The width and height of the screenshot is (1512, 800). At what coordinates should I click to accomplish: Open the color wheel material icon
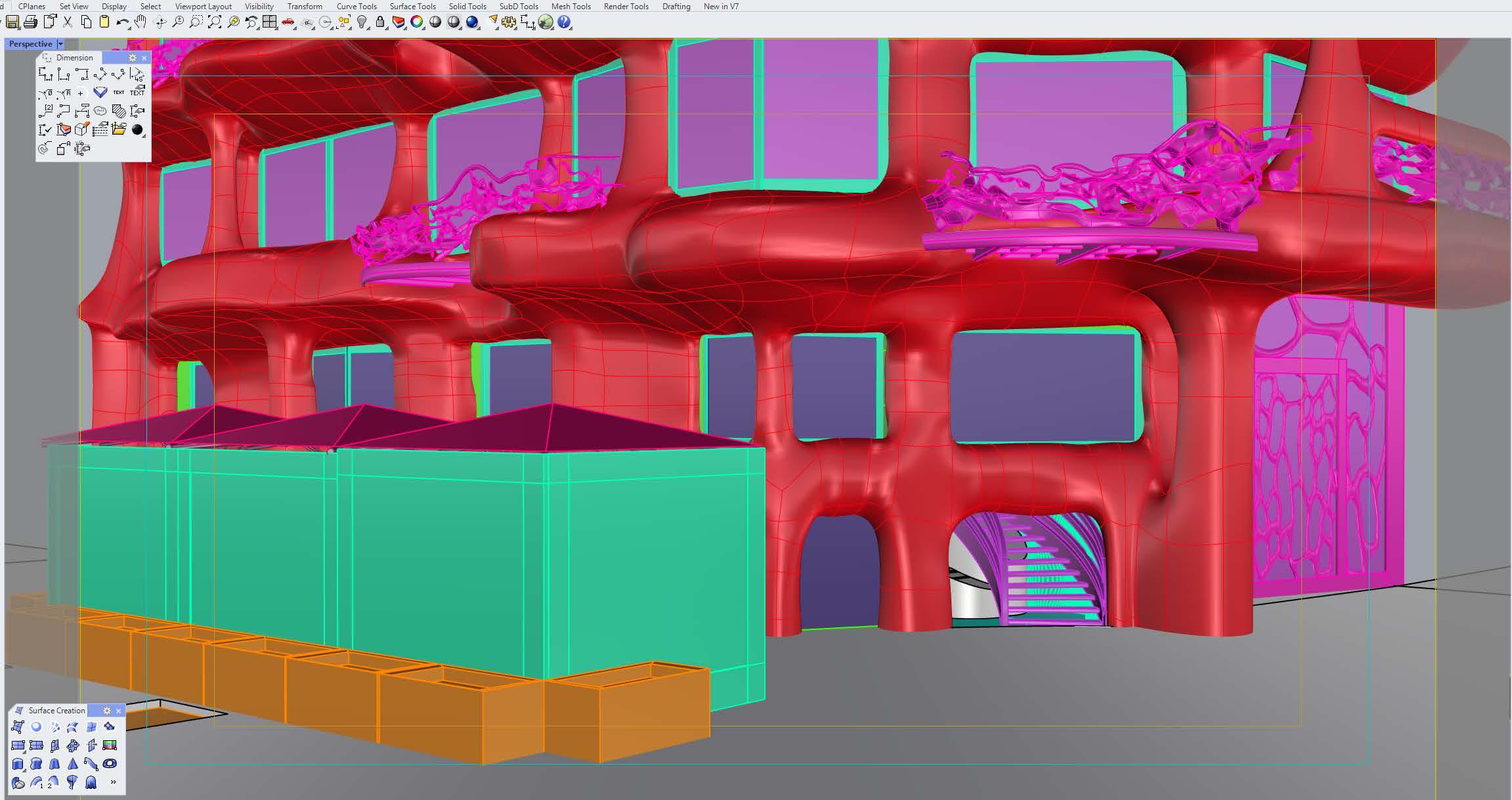pyautogui.click(x=416, y=22)
